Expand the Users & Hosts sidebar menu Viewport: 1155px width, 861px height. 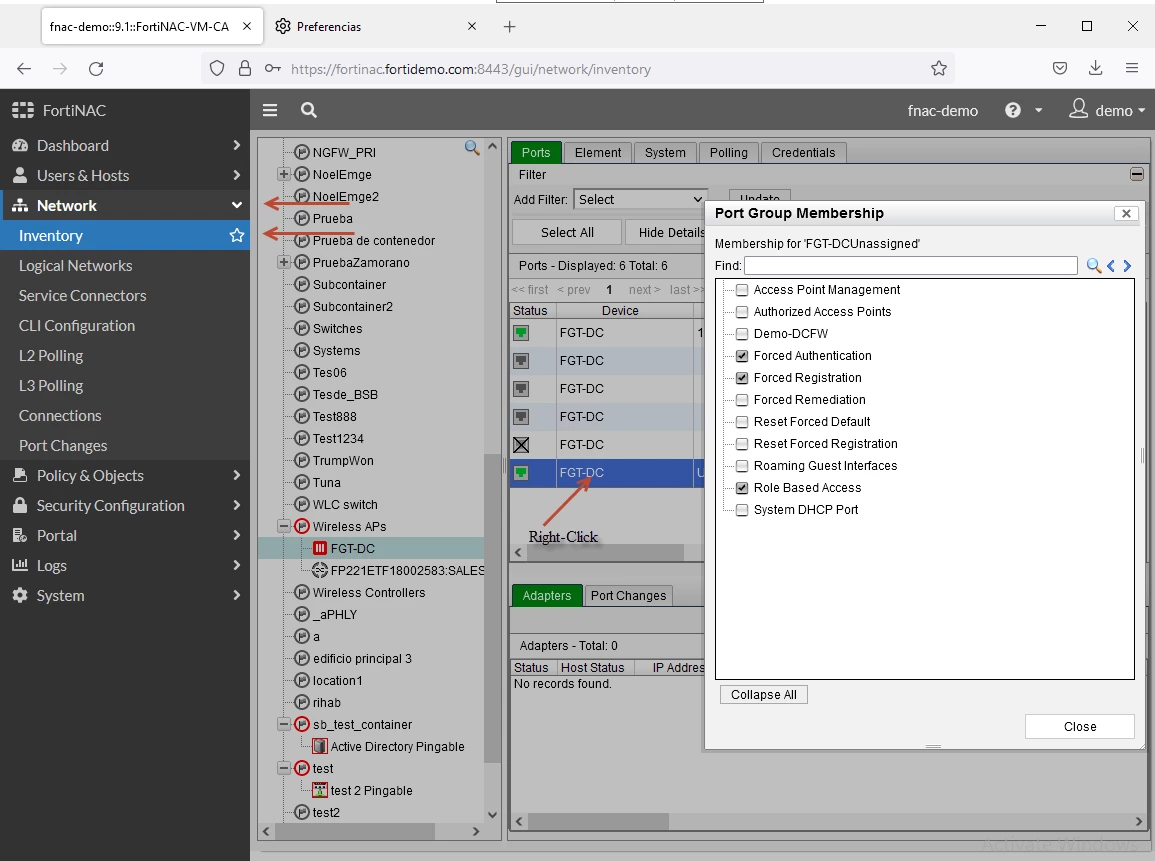(125, 175)
